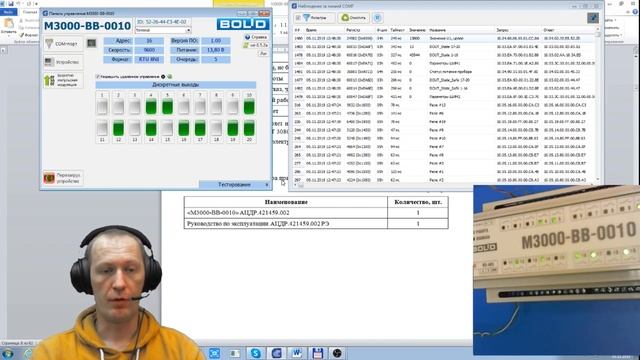Image resolution: width=640 pixels, height=360 pixels.
Task: Click the COM monitor vertical scrollbar
Action: pos(598,104)
